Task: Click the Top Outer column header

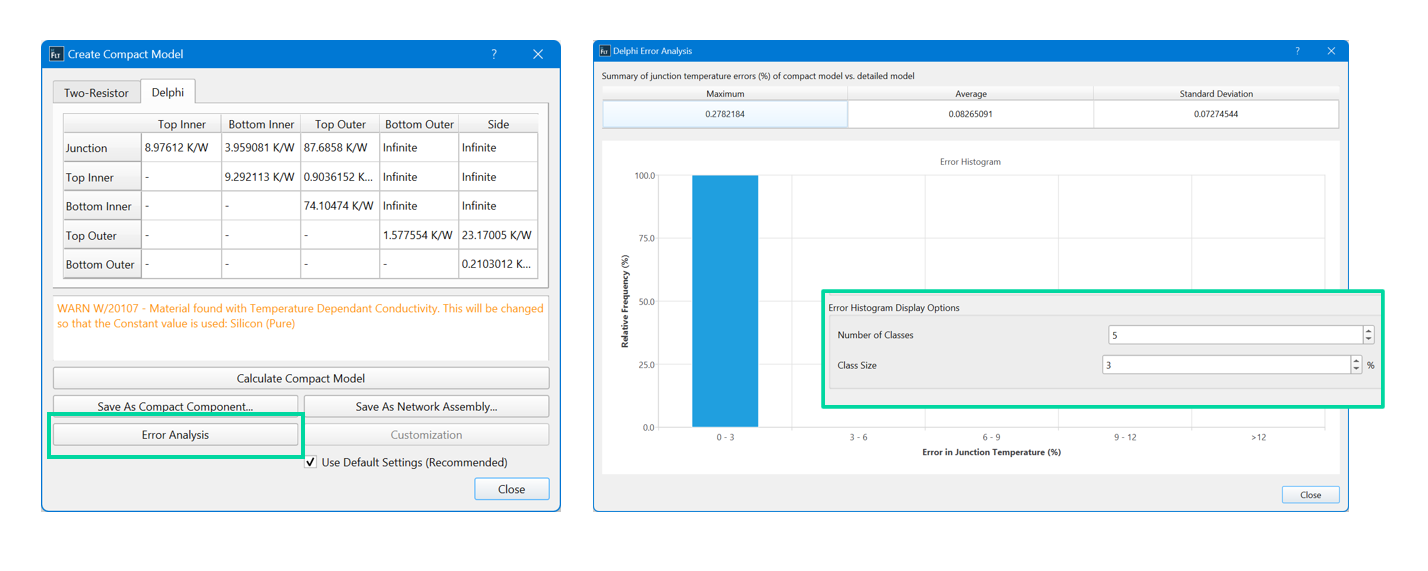Action: tap(340, 124)
